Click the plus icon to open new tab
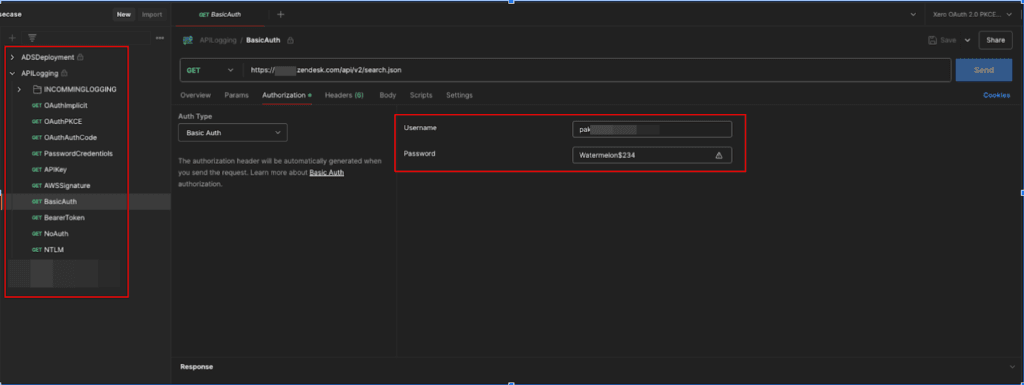This screenshot has width=1024, height=385. [x=281, y=14]
